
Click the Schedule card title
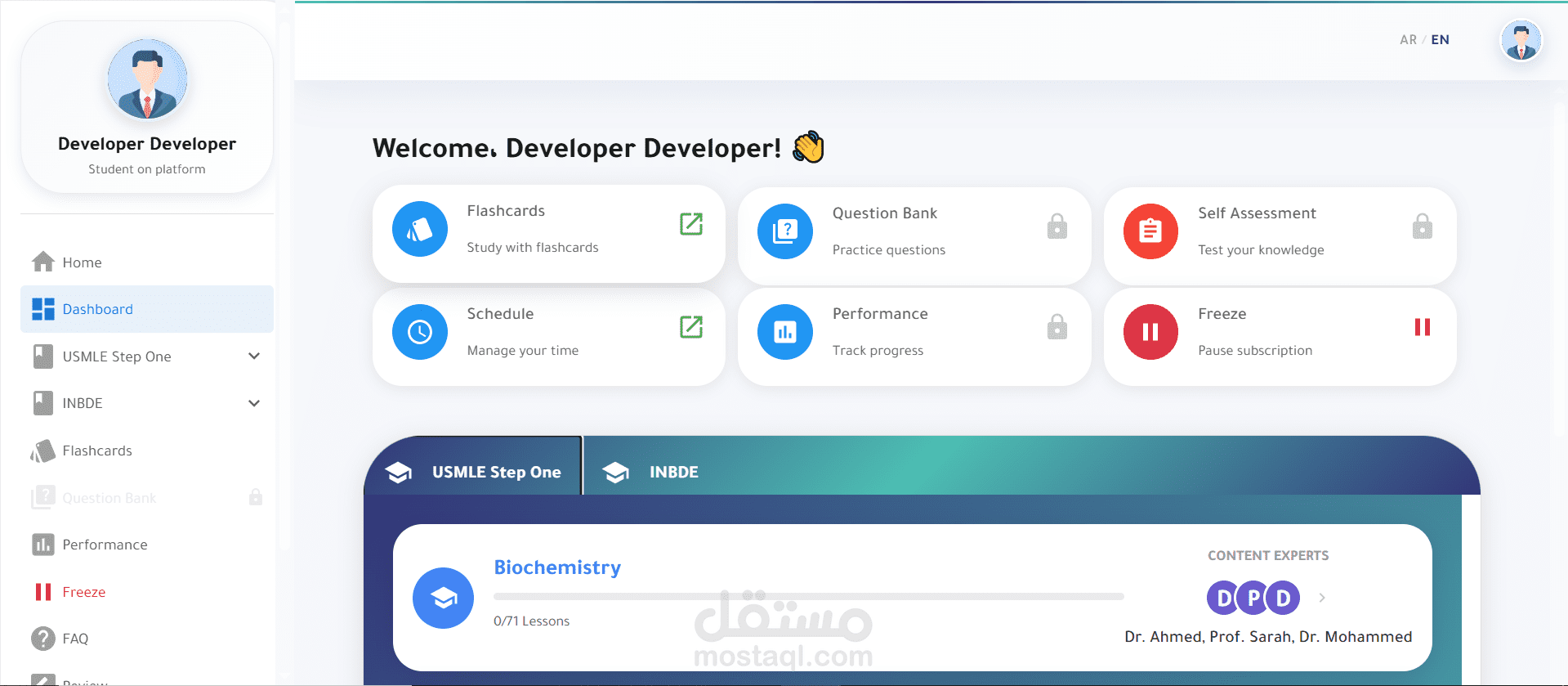(500, 314)
